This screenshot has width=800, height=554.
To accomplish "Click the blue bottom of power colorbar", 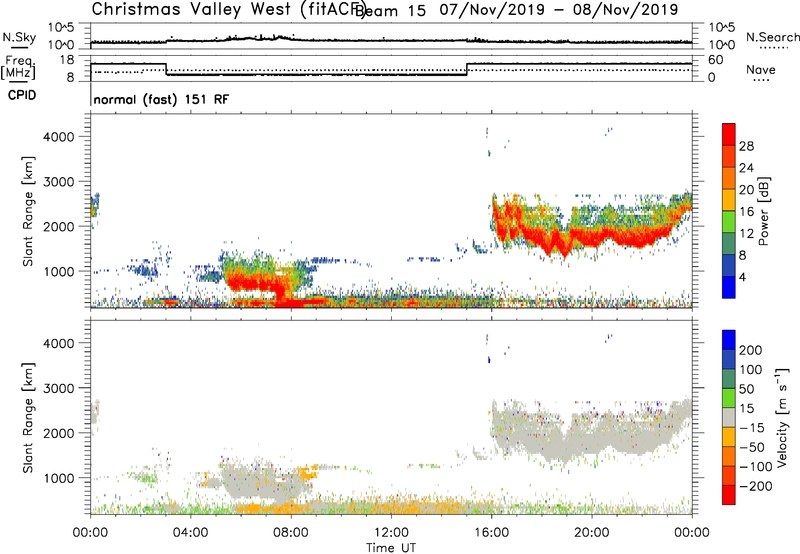I will pyautogui.click(x=729, y=287).
